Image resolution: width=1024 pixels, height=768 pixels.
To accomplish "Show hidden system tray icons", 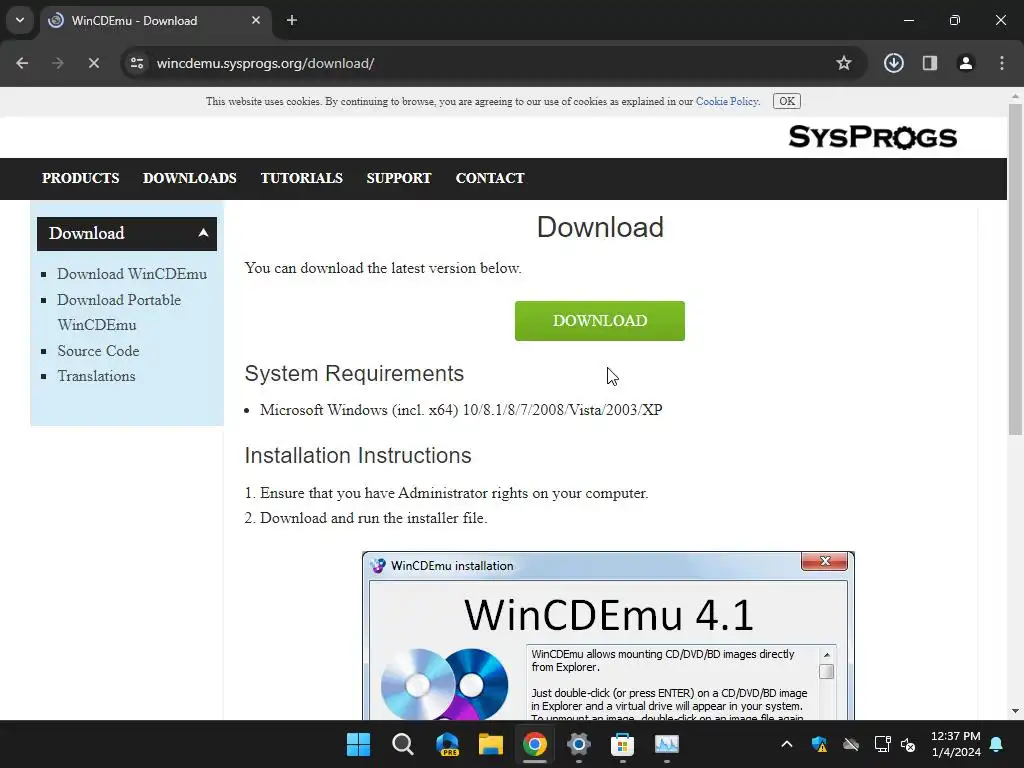I will (787, 744).
